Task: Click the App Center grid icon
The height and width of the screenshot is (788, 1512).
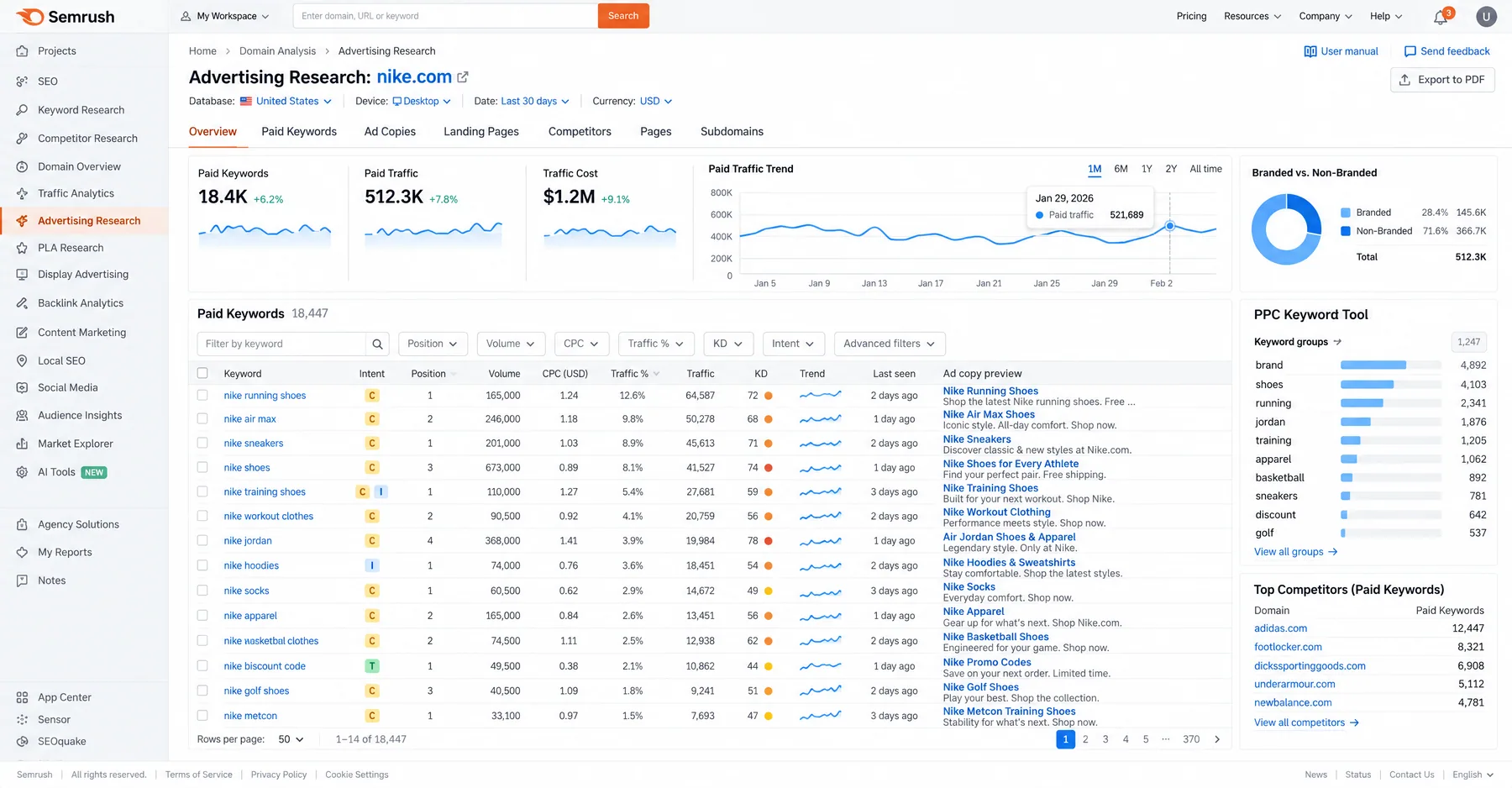Action: (22, 697)
